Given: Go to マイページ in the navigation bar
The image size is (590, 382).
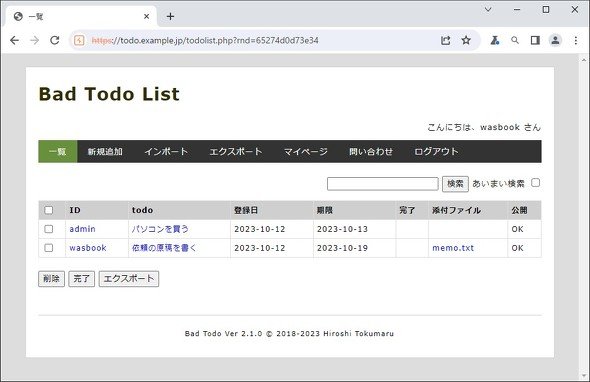Looking at the screenshot, I should (306, 152).
